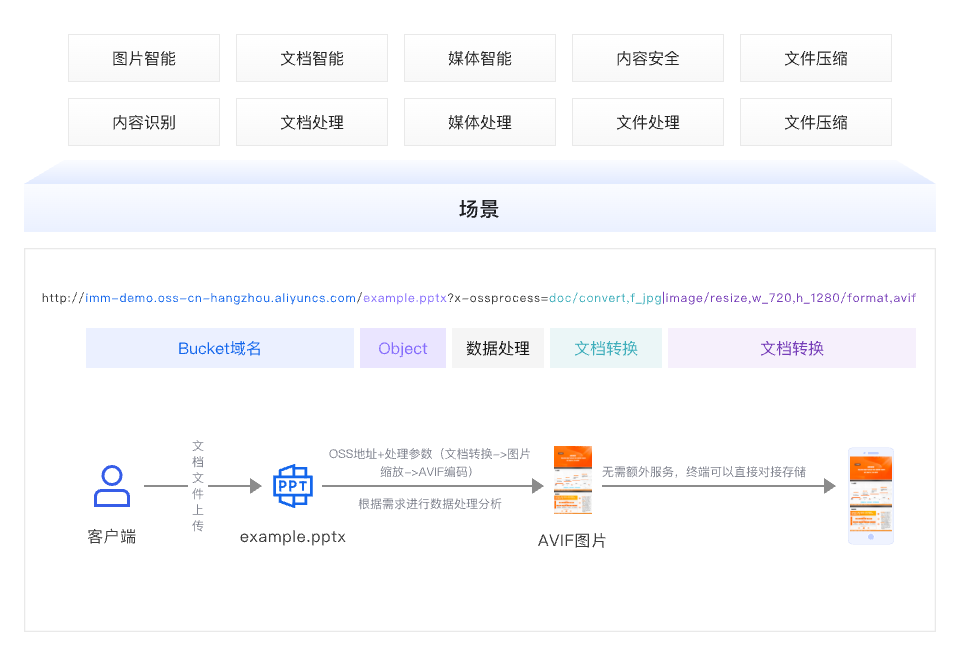Select the 媒体智能 capability card

479,58
